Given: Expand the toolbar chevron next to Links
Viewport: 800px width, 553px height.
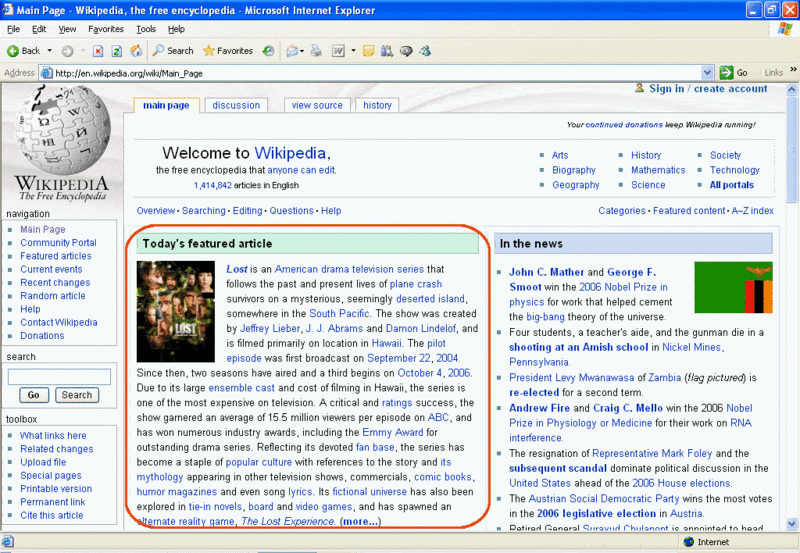Looking at the screenshot, I should click(x=793, y=69).
